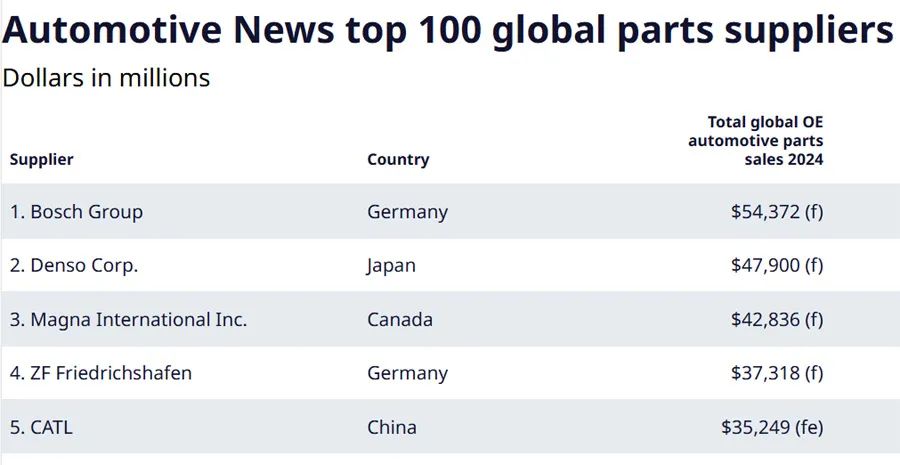
Task: Click the 'Total global OE automotive parts sales 2024' header
Action: pyautogui.click(x=755, y=140)
